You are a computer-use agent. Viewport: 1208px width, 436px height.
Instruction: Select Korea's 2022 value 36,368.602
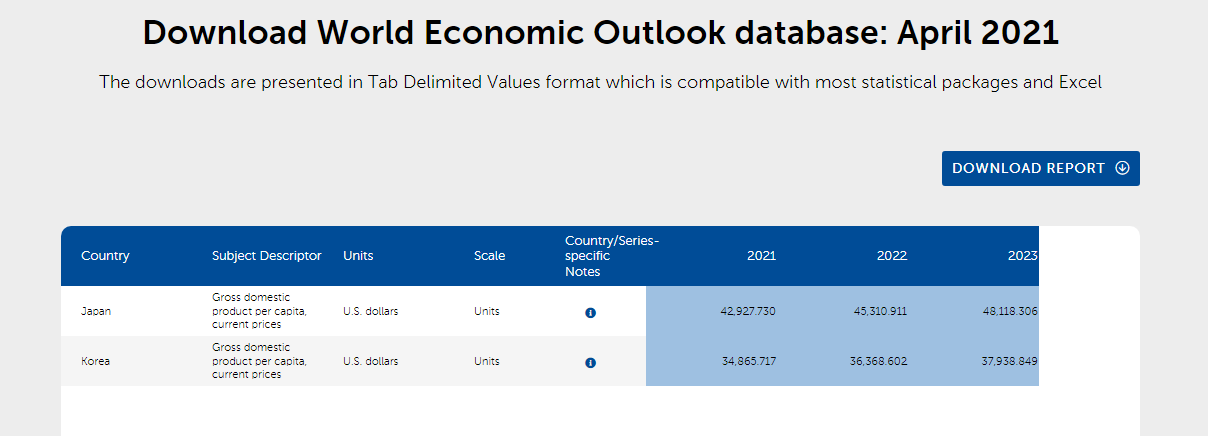point(879,361)
